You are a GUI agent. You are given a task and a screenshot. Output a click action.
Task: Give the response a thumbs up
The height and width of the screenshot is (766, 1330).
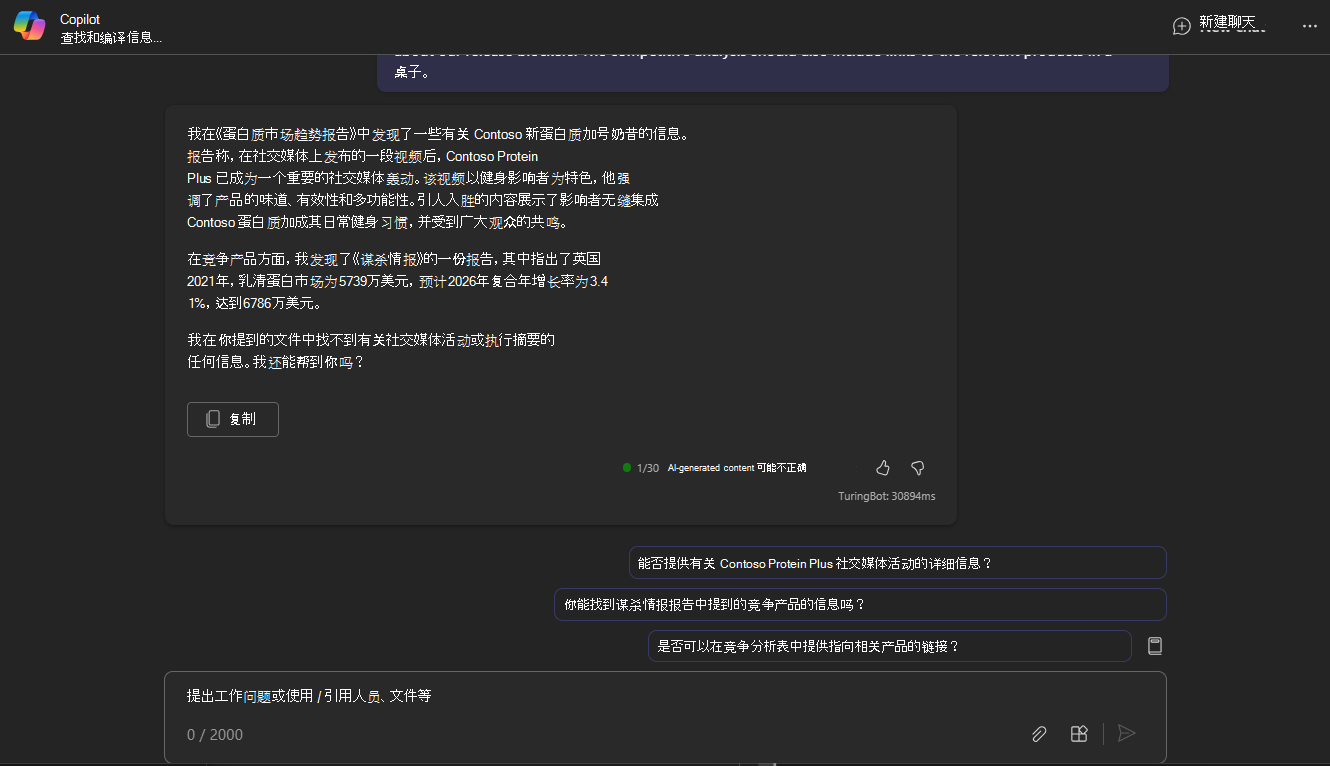883,468
